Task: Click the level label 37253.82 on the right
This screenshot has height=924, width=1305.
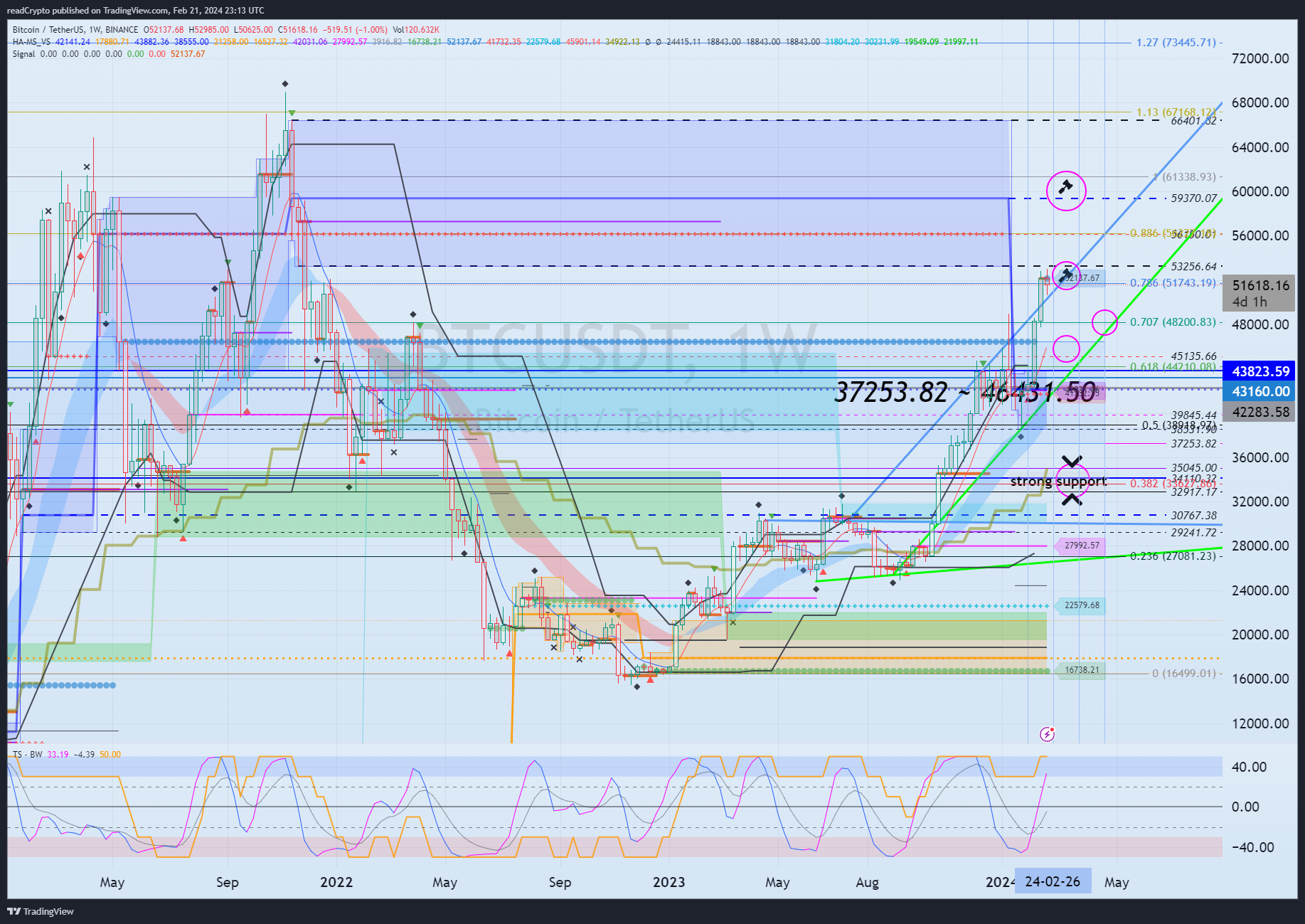Action: [1194, 444]
